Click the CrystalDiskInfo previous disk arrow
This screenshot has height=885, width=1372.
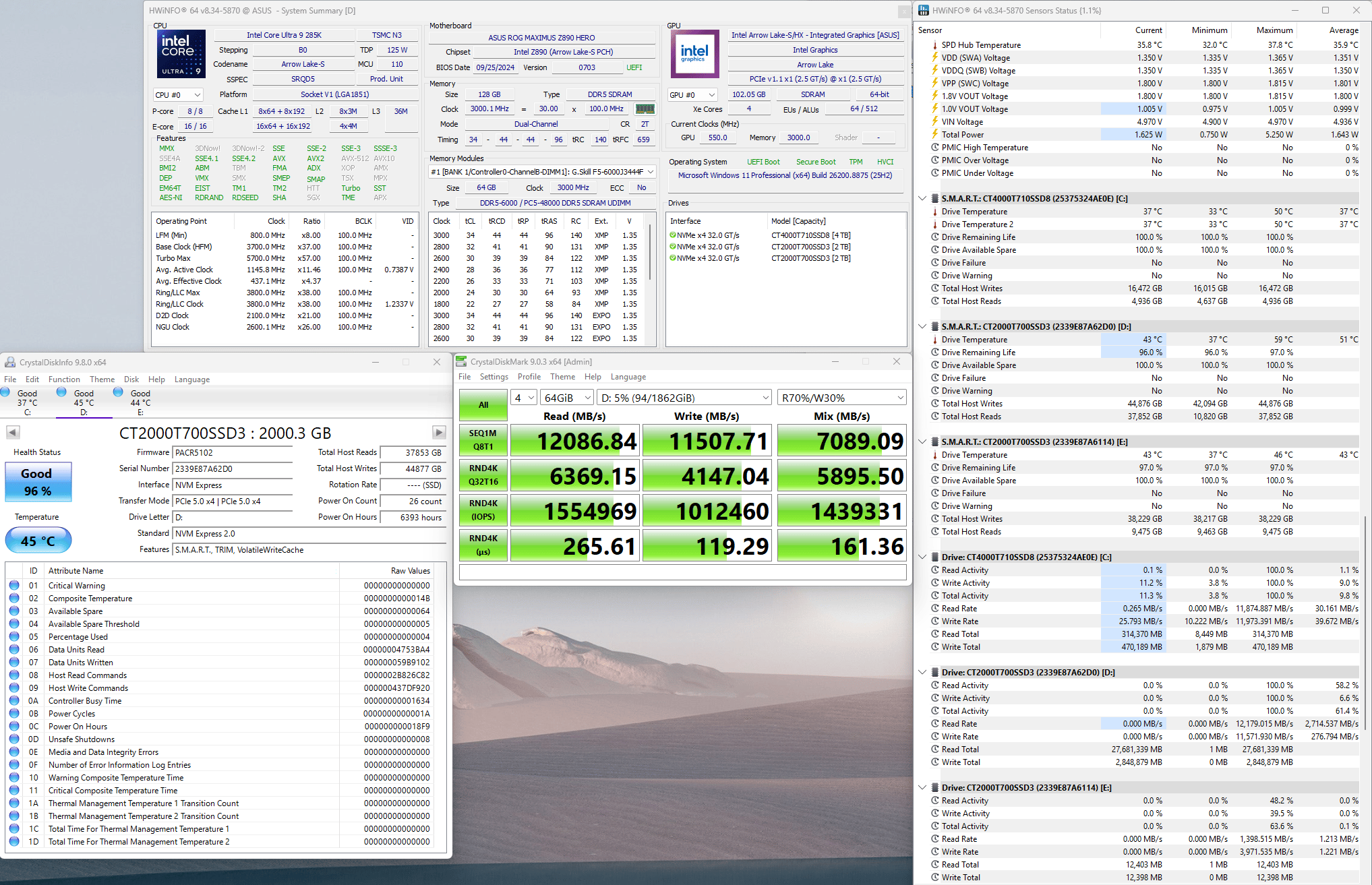(x=13, y=432)
